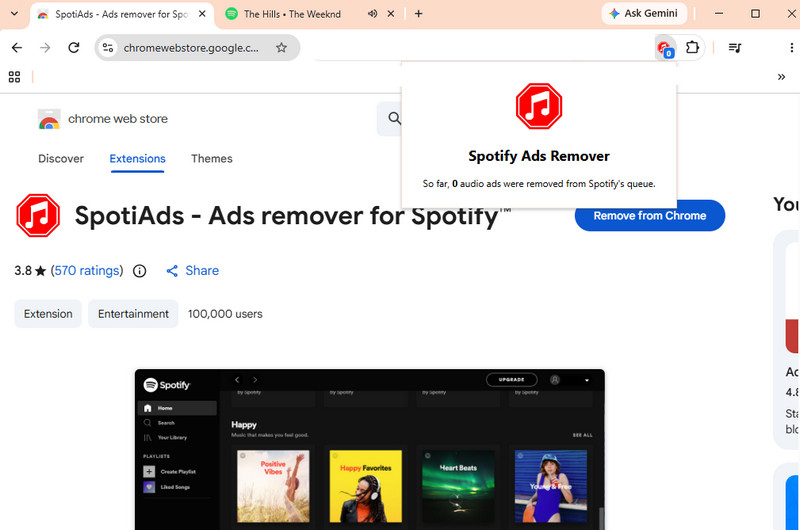Viewport: 800px width, 530px height.
Task: Switch to The Hills • The Weeknd tab
Action: click(292, 14)
